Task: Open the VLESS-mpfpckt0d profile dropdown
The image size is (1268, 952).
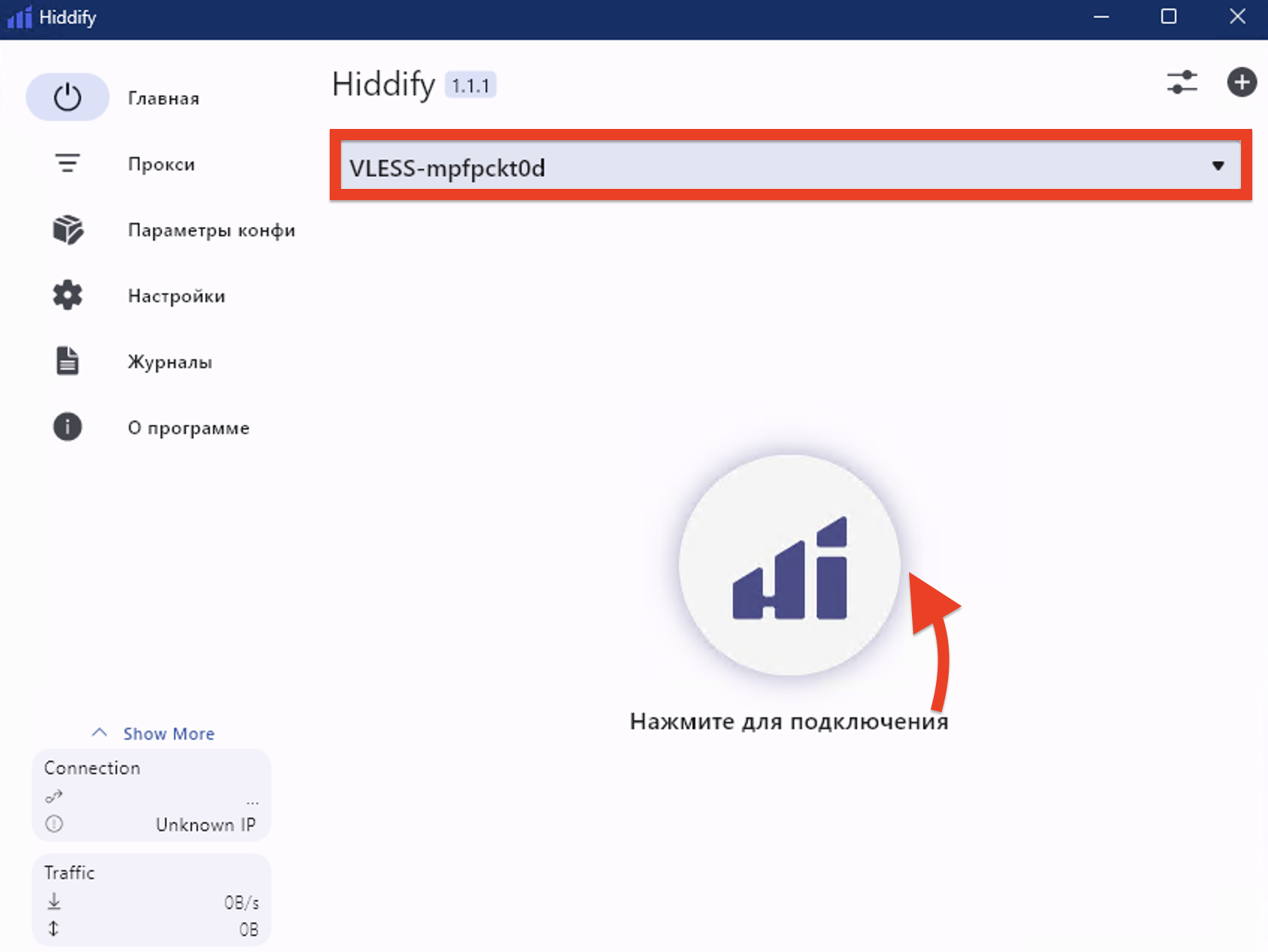Action: 791,166
